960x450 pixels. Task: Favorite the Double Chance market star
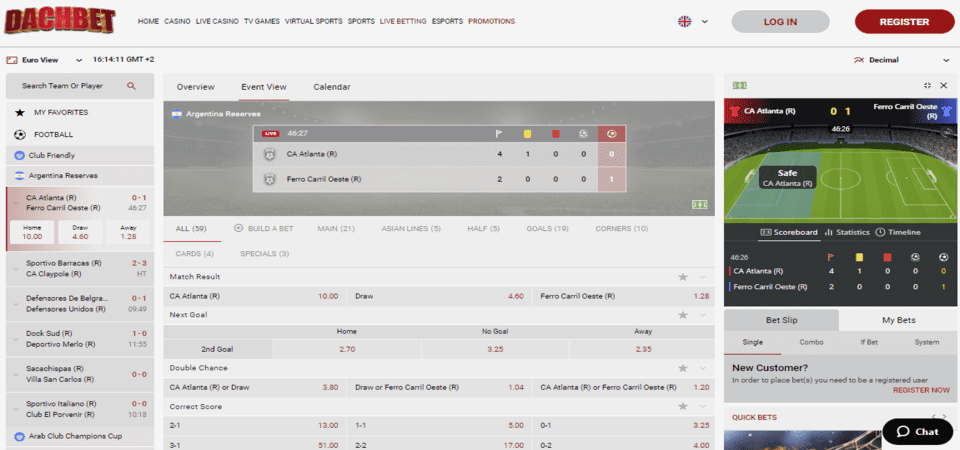(683, 368)
